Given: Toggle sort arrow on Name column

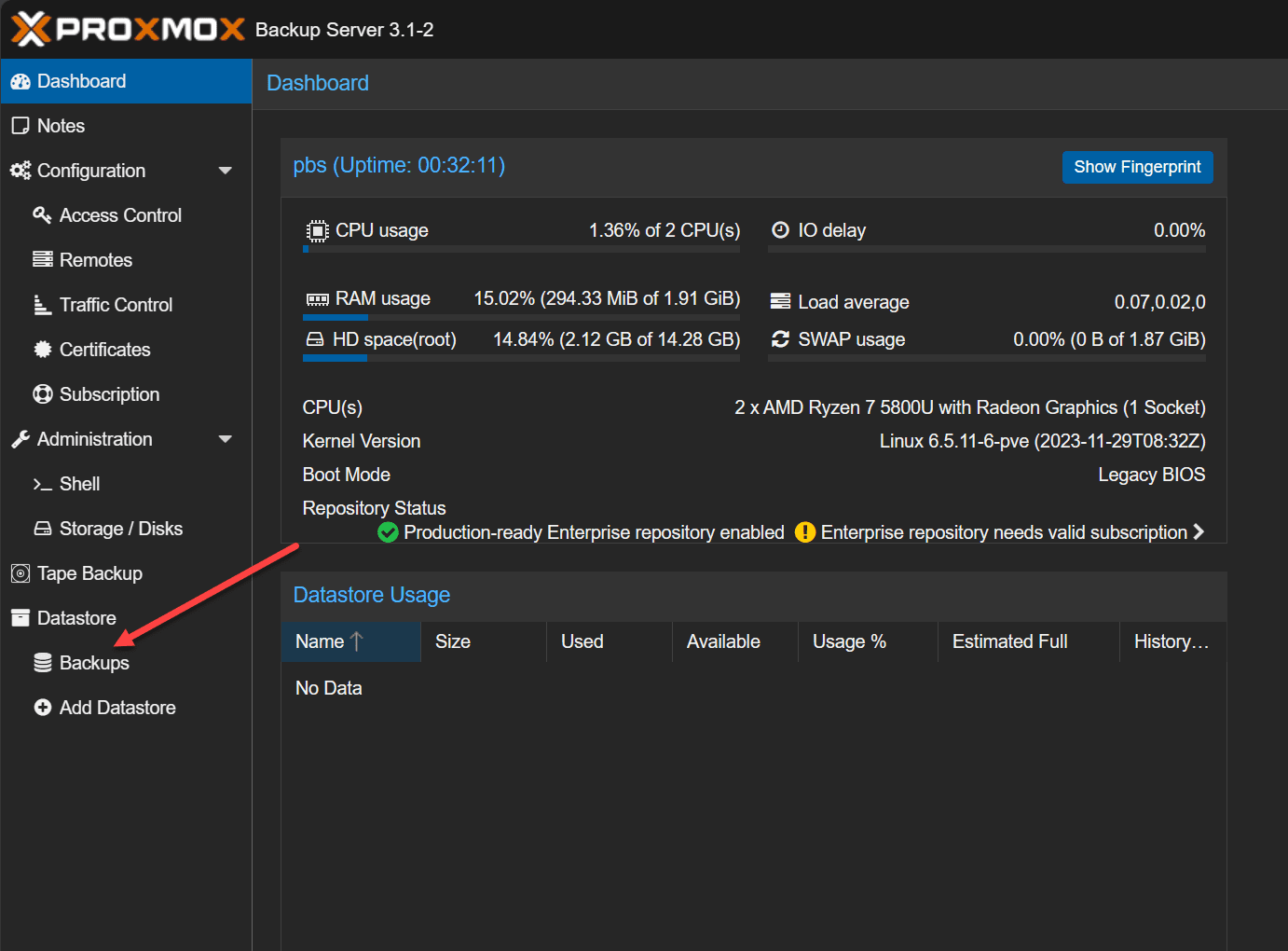Looking at the screenshot, I should pos(357,641).
